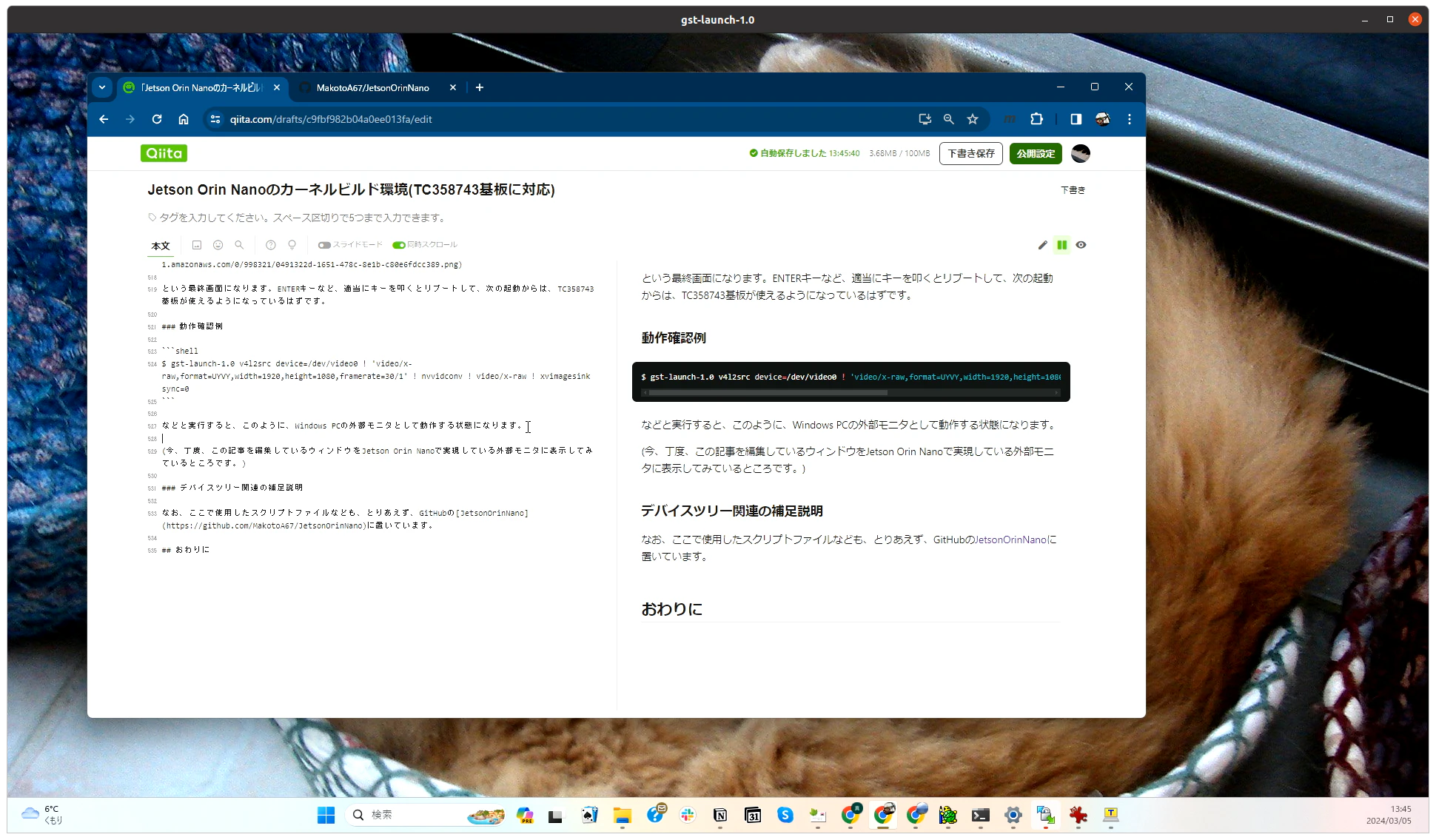
Task: Close the Jetson Orin Nano Qiita tab
Action: [x=277, y=87]
